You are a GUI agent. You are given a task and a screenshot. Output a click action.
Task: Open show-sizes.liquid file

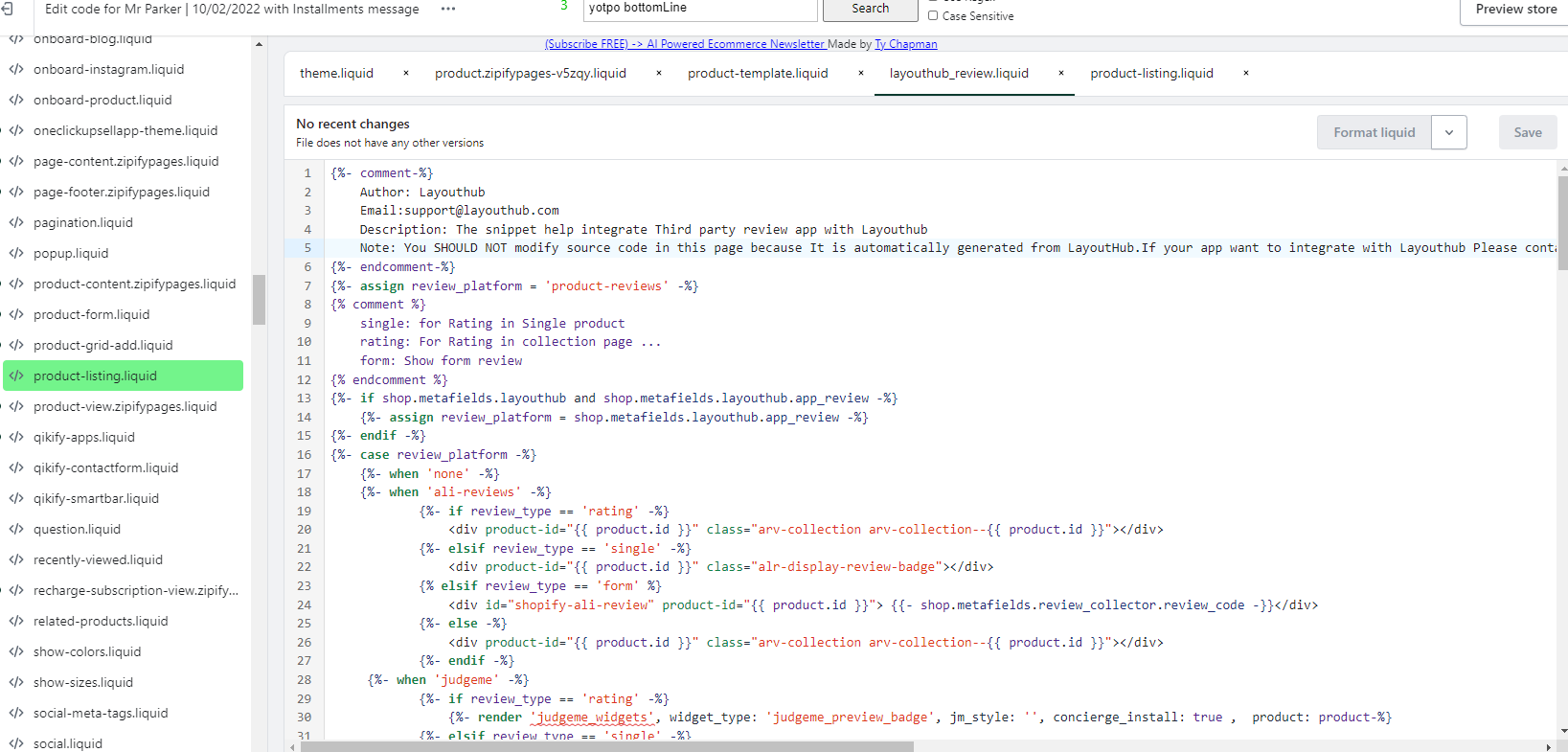[83, 682]
